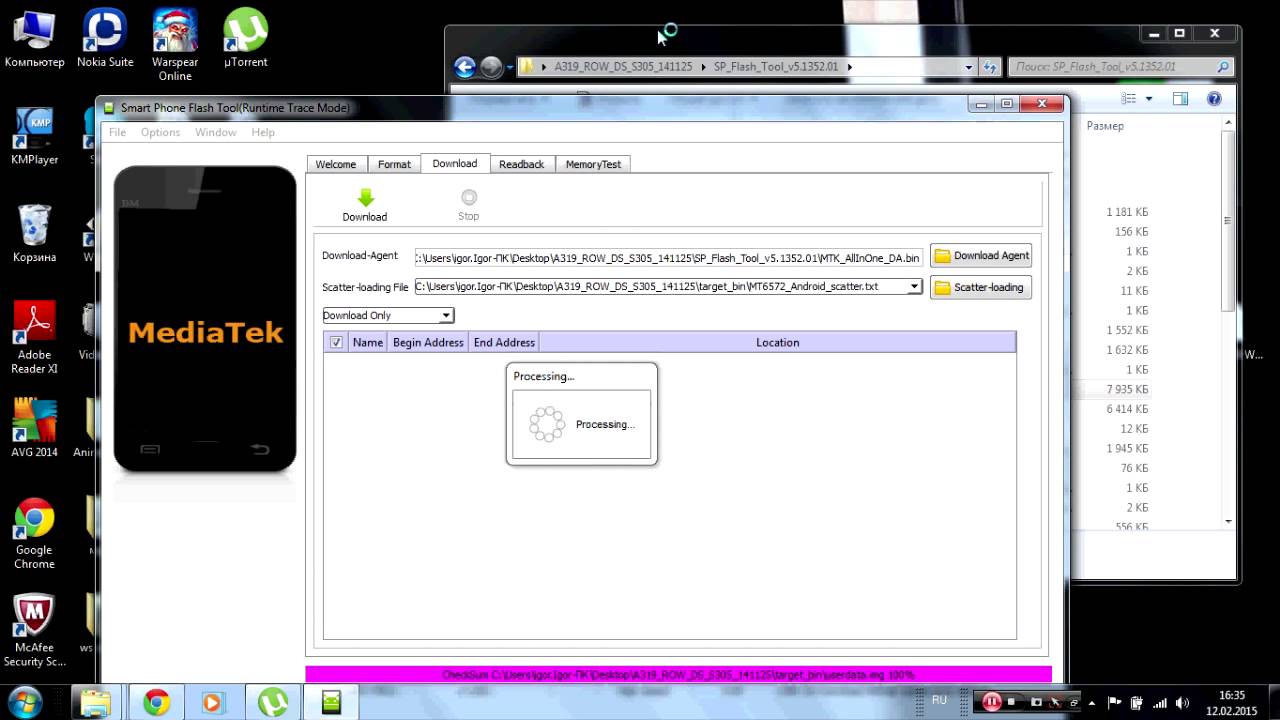Image resolution: width=1280 pixels, height=720 pixels.
Task: Click A319_ROW_DS_S305_141125 in Explorer breadcrumb
Action: 623,67
